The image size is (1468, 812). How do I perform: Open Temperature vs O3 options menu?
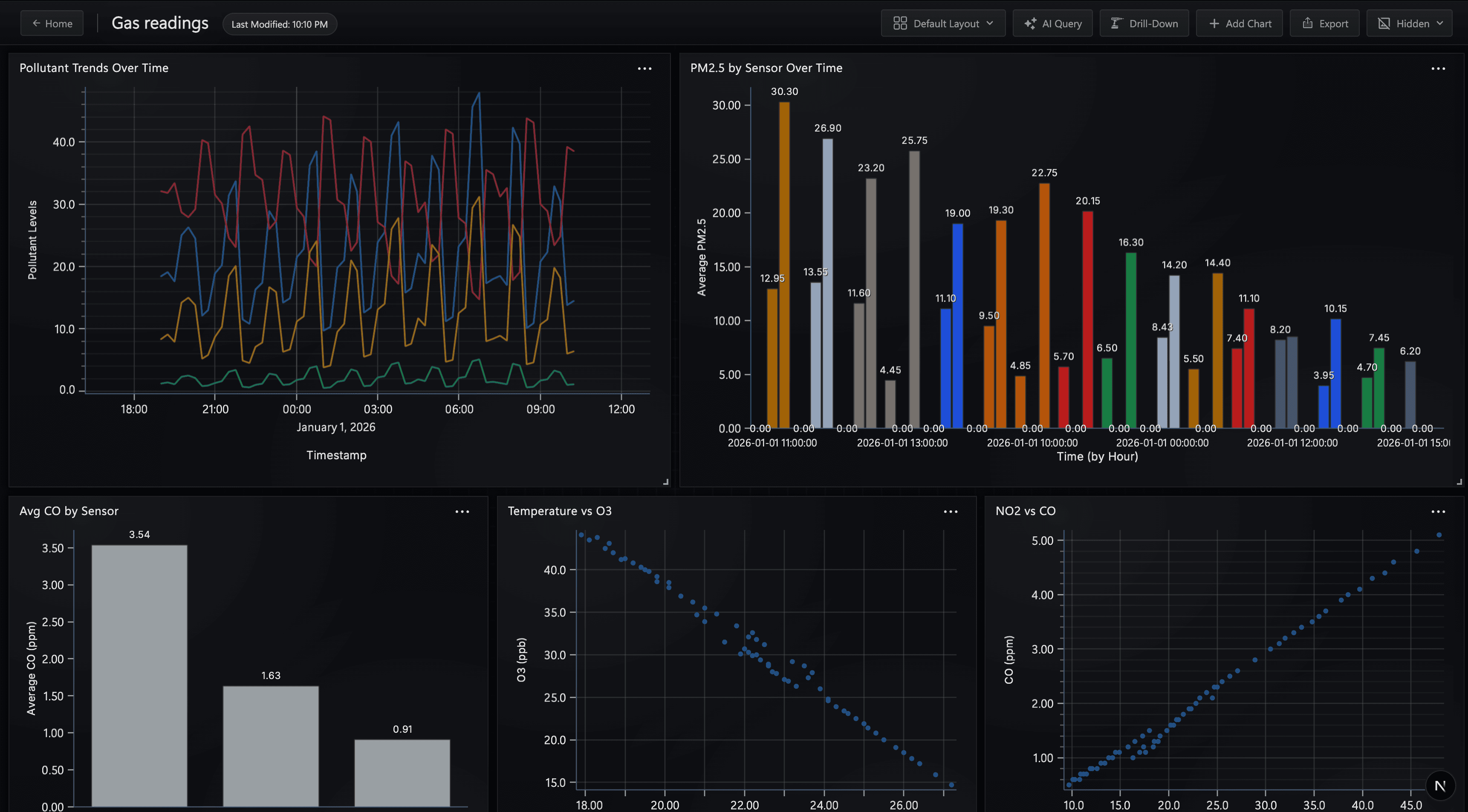tap(950, 511)
